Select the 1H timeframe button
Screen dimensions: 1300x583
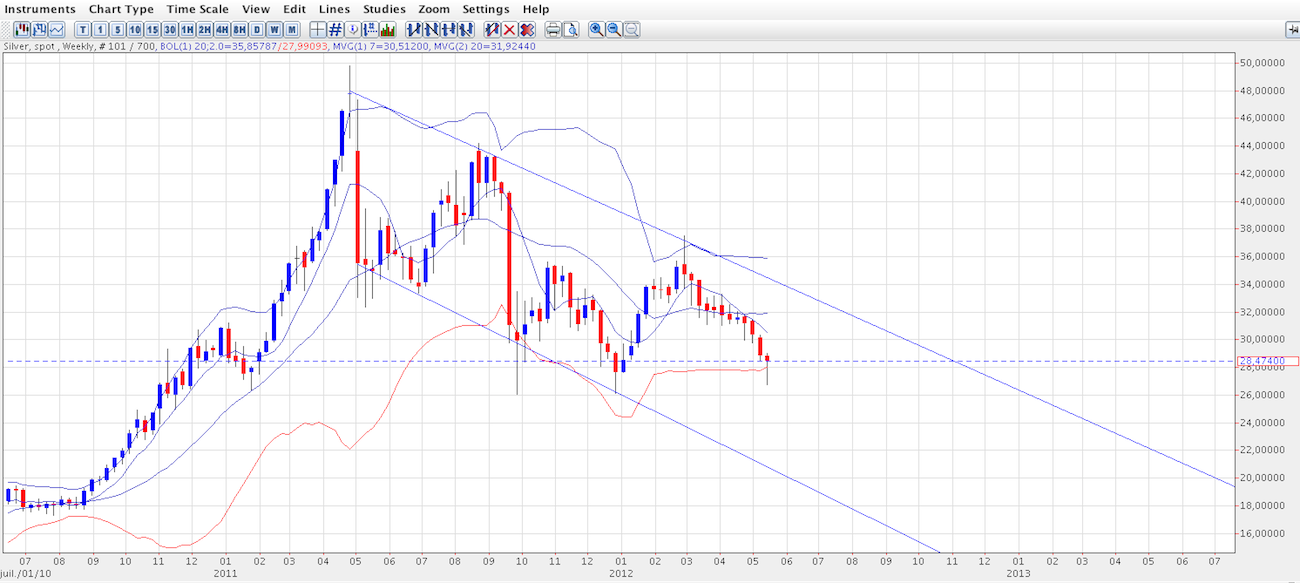pyautogui.click(x=186, y=30)
